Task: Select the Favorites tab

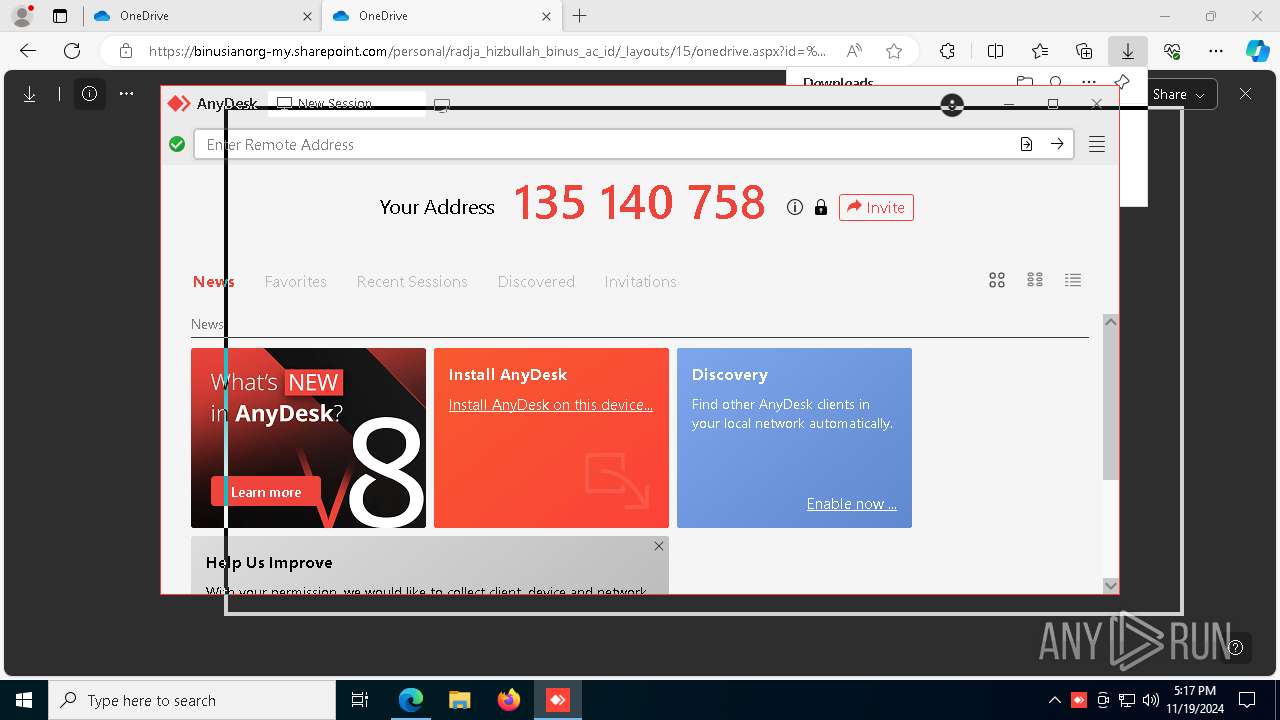Action: pyautogui.click(x=295, y=282)
